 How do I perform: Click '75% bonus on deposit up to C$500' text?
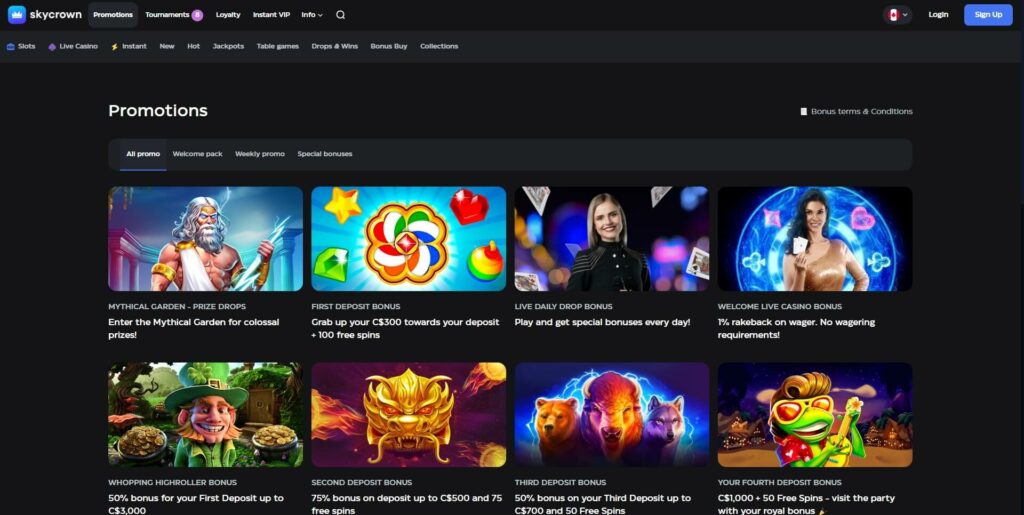392,498
